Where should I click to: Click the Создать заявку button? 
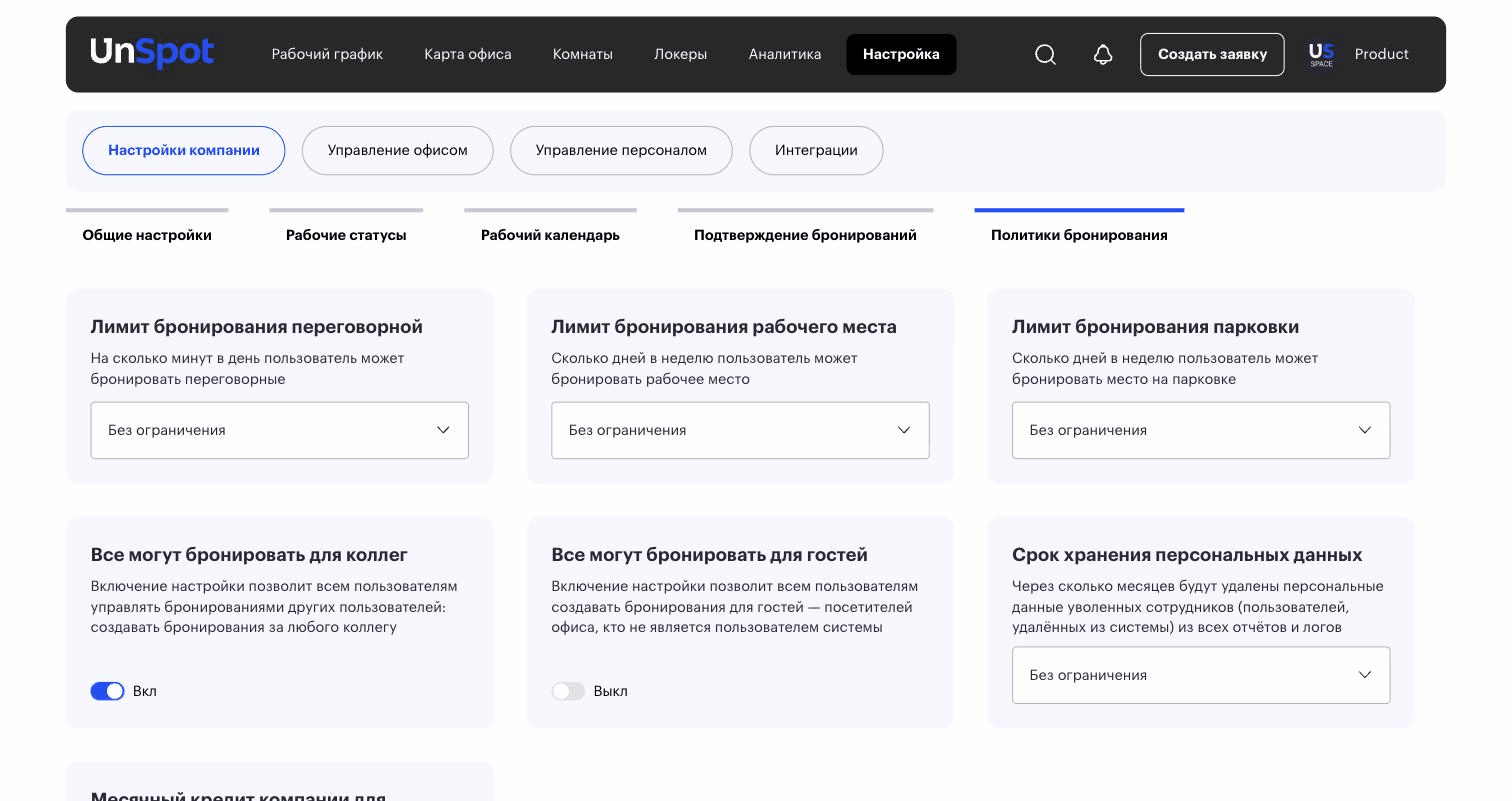click(x=1212, y=54)
